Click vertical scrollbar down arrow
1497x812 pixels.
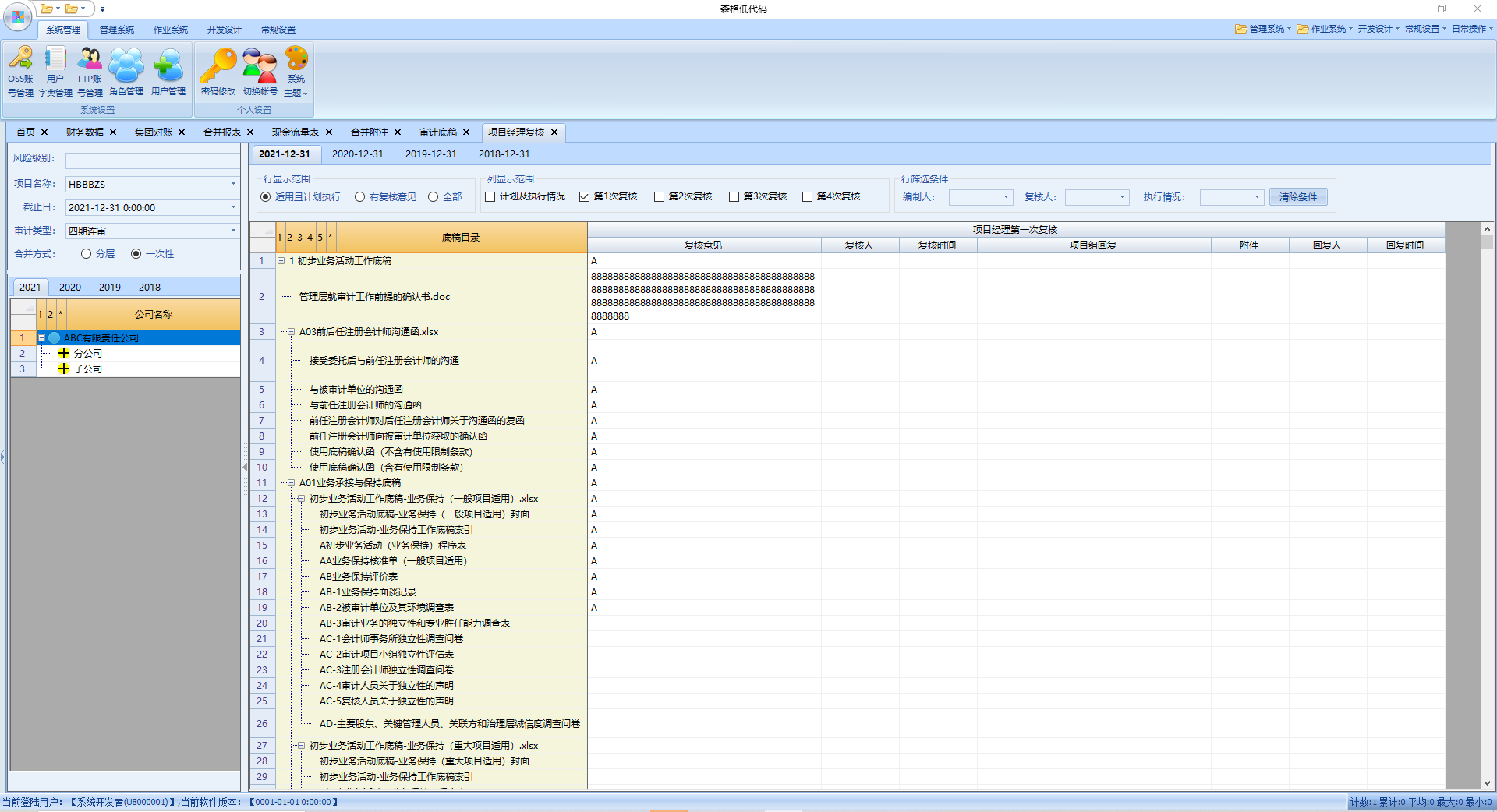tap(1487, 783)
